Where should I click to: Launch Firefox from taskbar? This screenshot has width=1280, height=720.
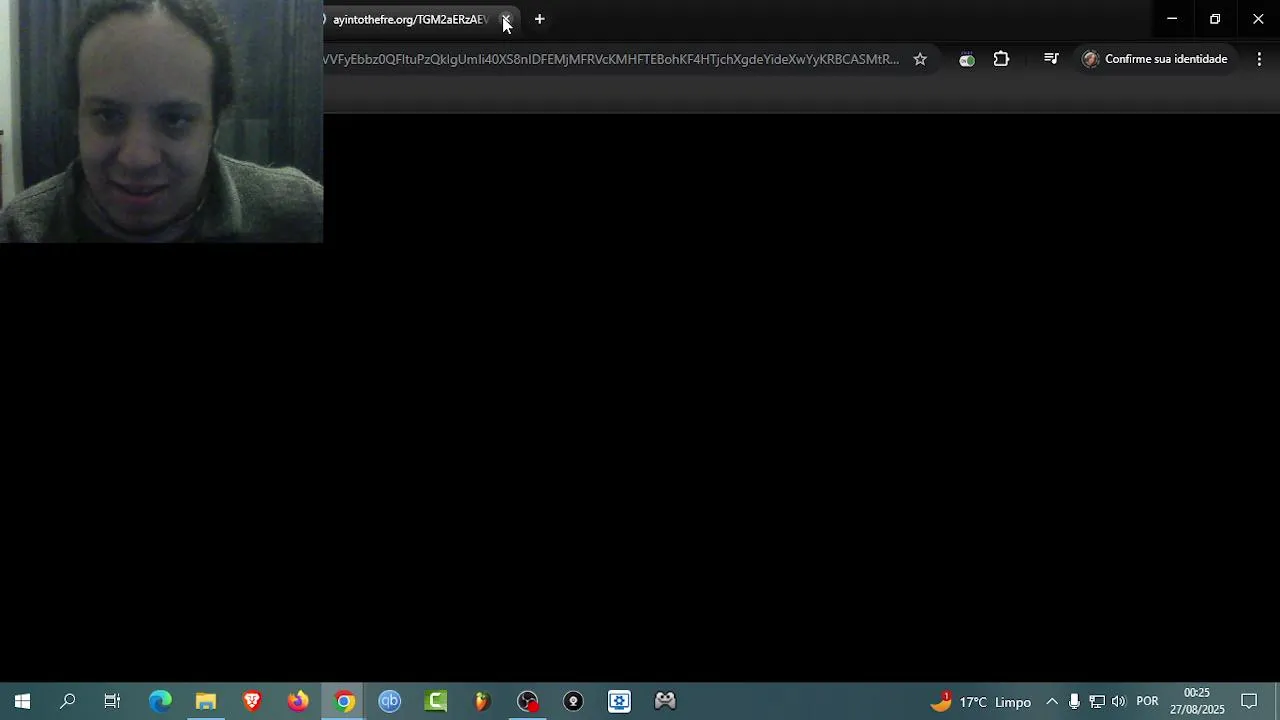tap(298, 701)
